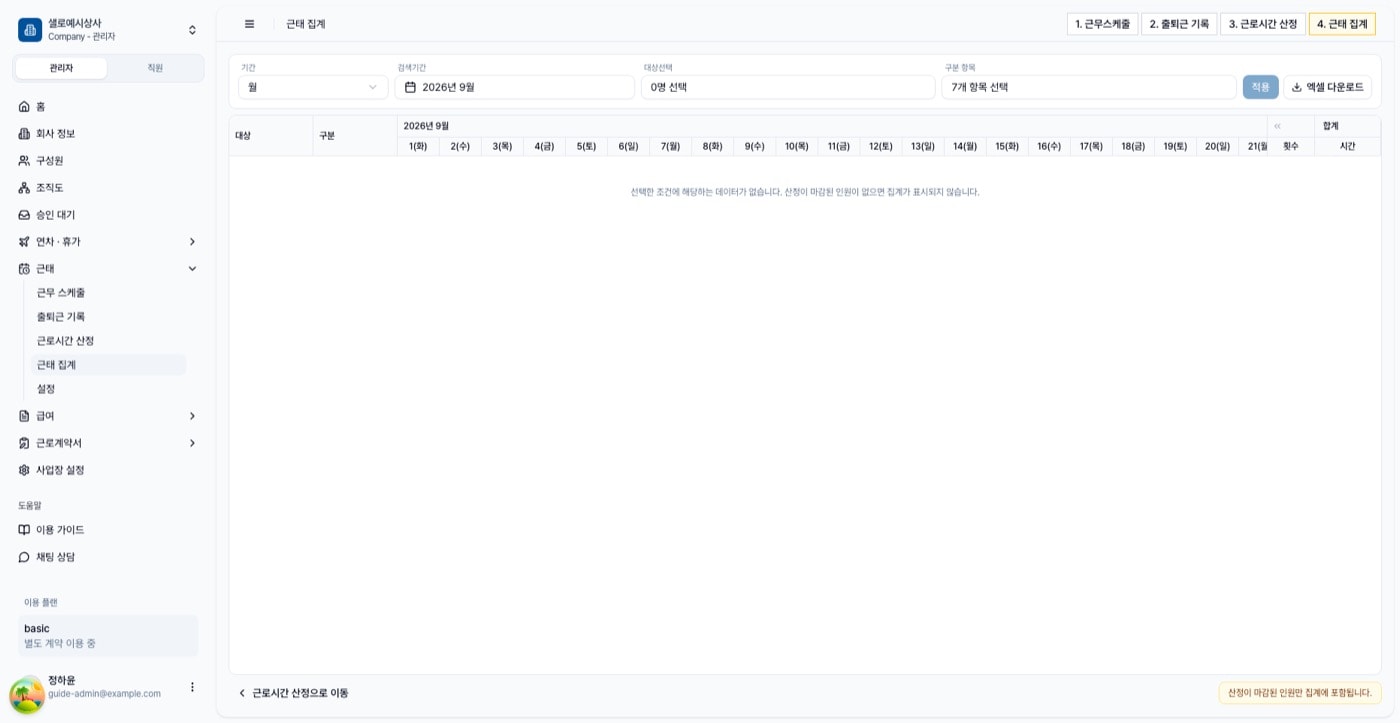
Task: Open 출퇴근 기록 in sidebar
Action: point(108,316)
